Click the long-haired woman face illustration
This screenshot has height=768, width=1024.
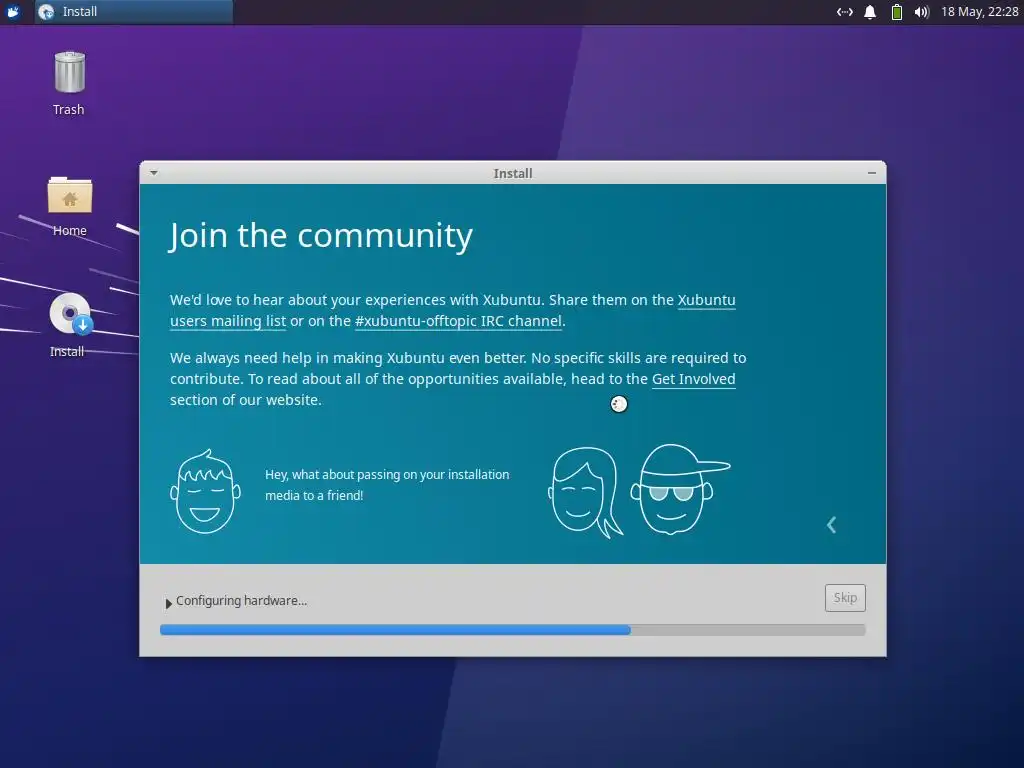point(584,492)
